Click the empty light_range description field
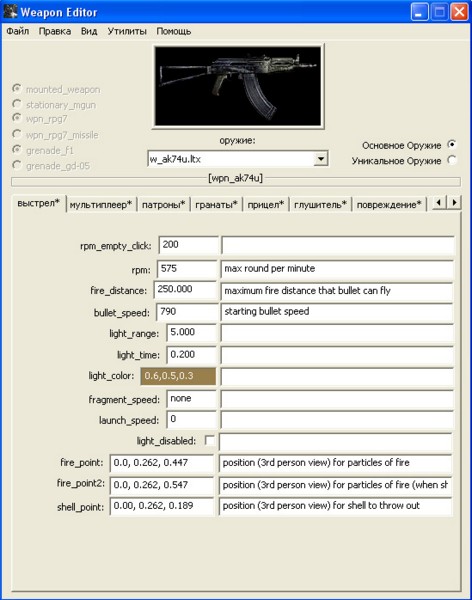Image resolution: width=472 pixels, height=600 pixels. pos(337,333)
